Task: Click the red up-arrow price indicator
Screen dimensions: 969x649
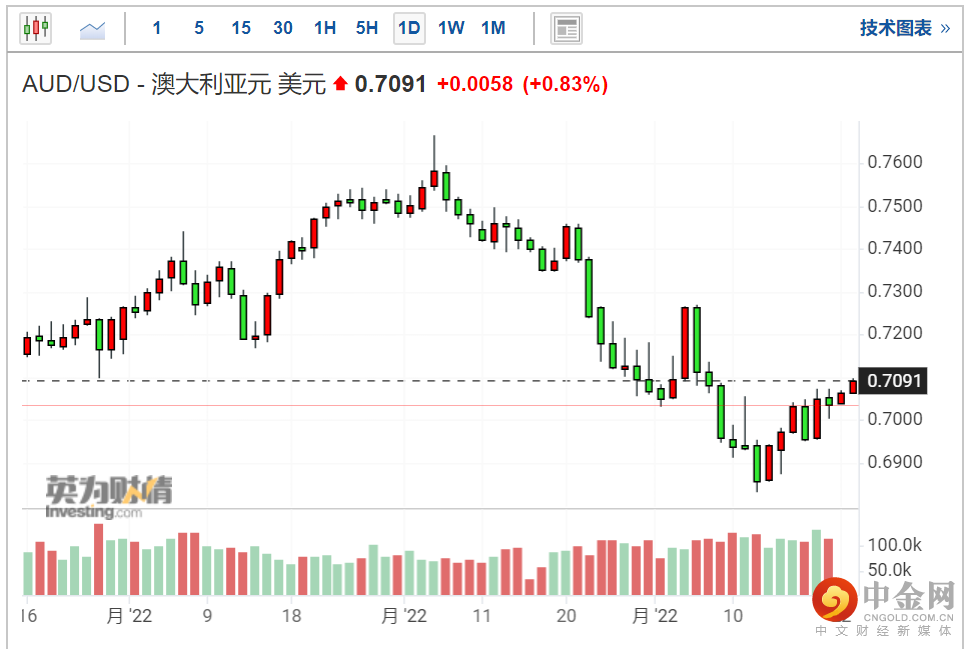Action: click(341, 85)
